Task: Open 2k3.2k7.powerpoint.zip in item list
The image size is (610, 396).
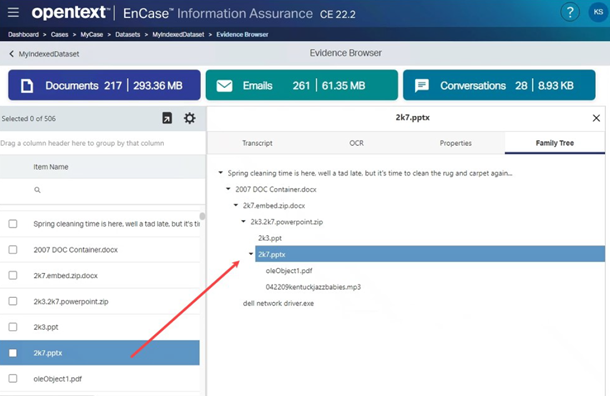Action: 71,301
